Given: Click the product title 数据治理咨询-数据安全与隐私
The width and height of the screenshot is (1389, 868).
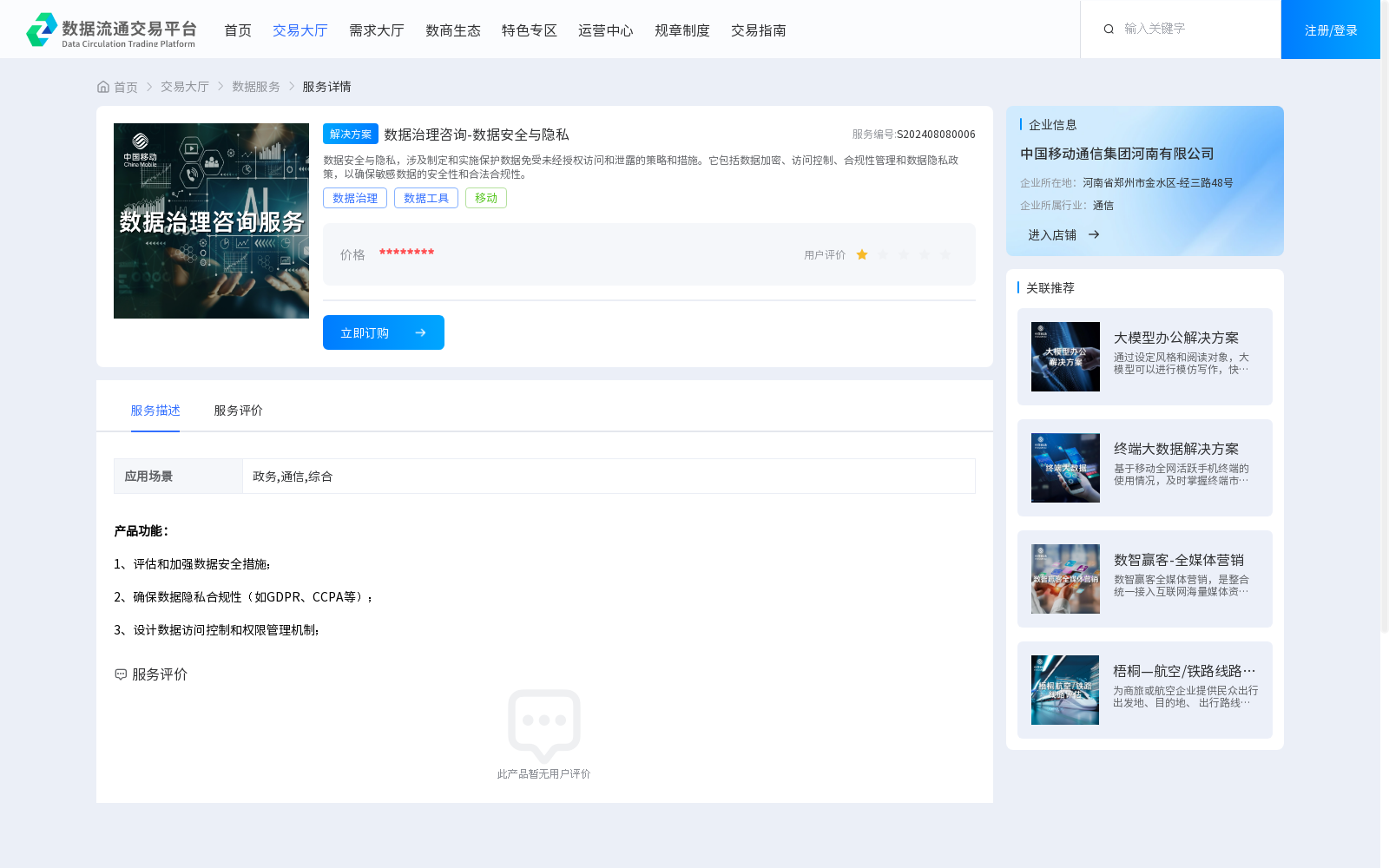Looking at the screenshot, I should pyautogui.click(x=477, y=135).
